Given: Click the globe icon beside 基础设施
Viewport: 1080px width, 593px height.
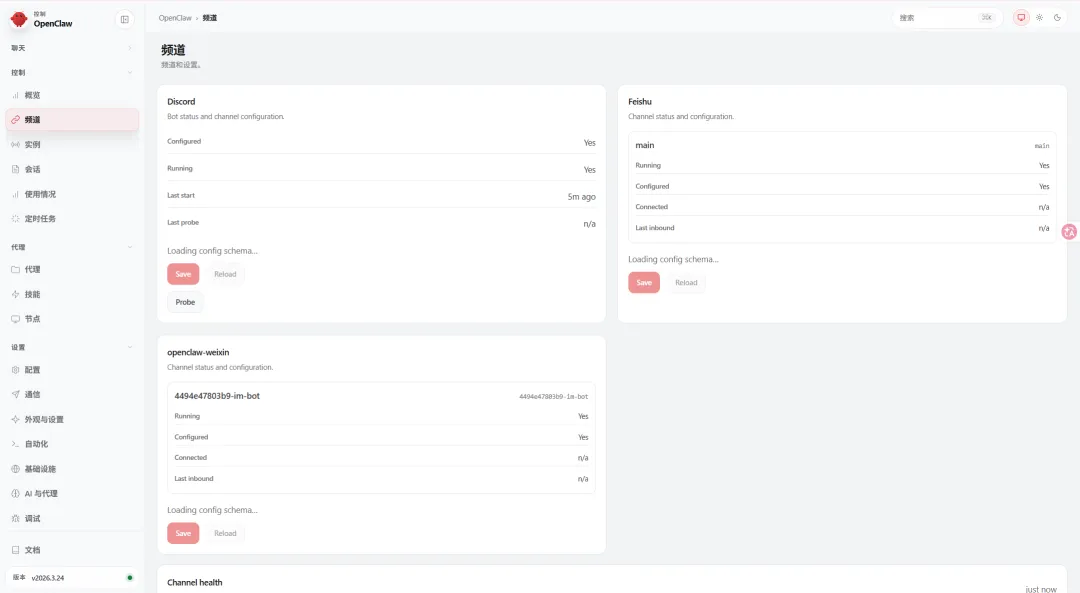Looking at the screenshot, I should click(15, 469).
